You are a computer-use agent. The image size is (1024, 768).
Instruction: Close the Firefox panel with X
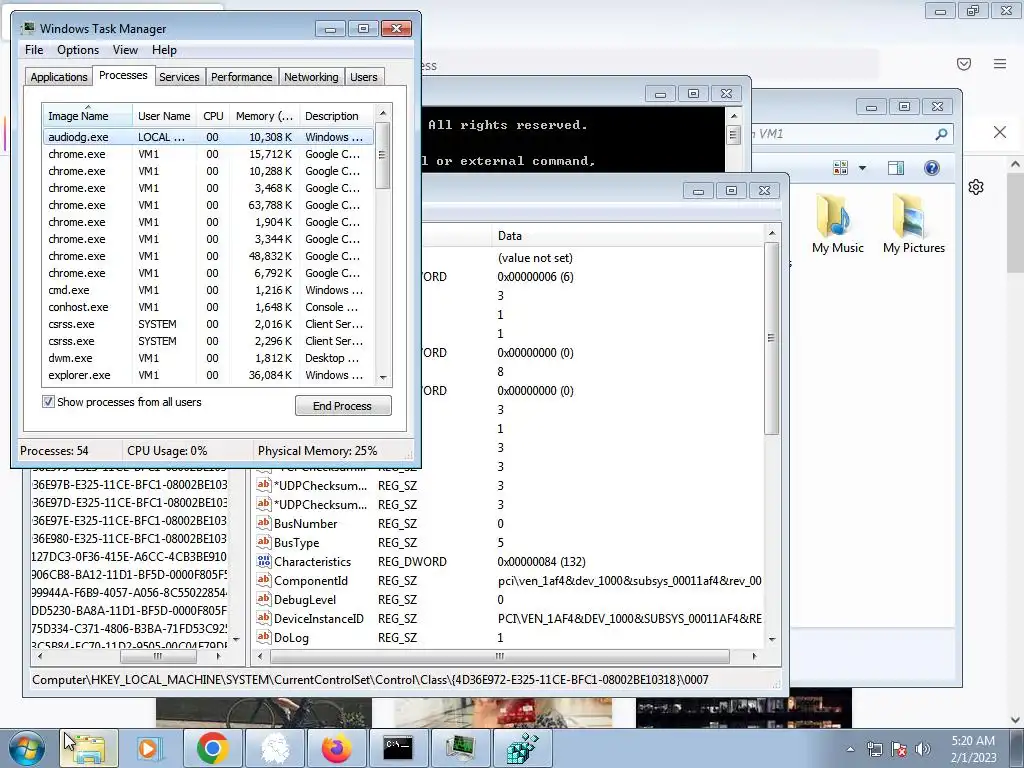click(1000, 133)
